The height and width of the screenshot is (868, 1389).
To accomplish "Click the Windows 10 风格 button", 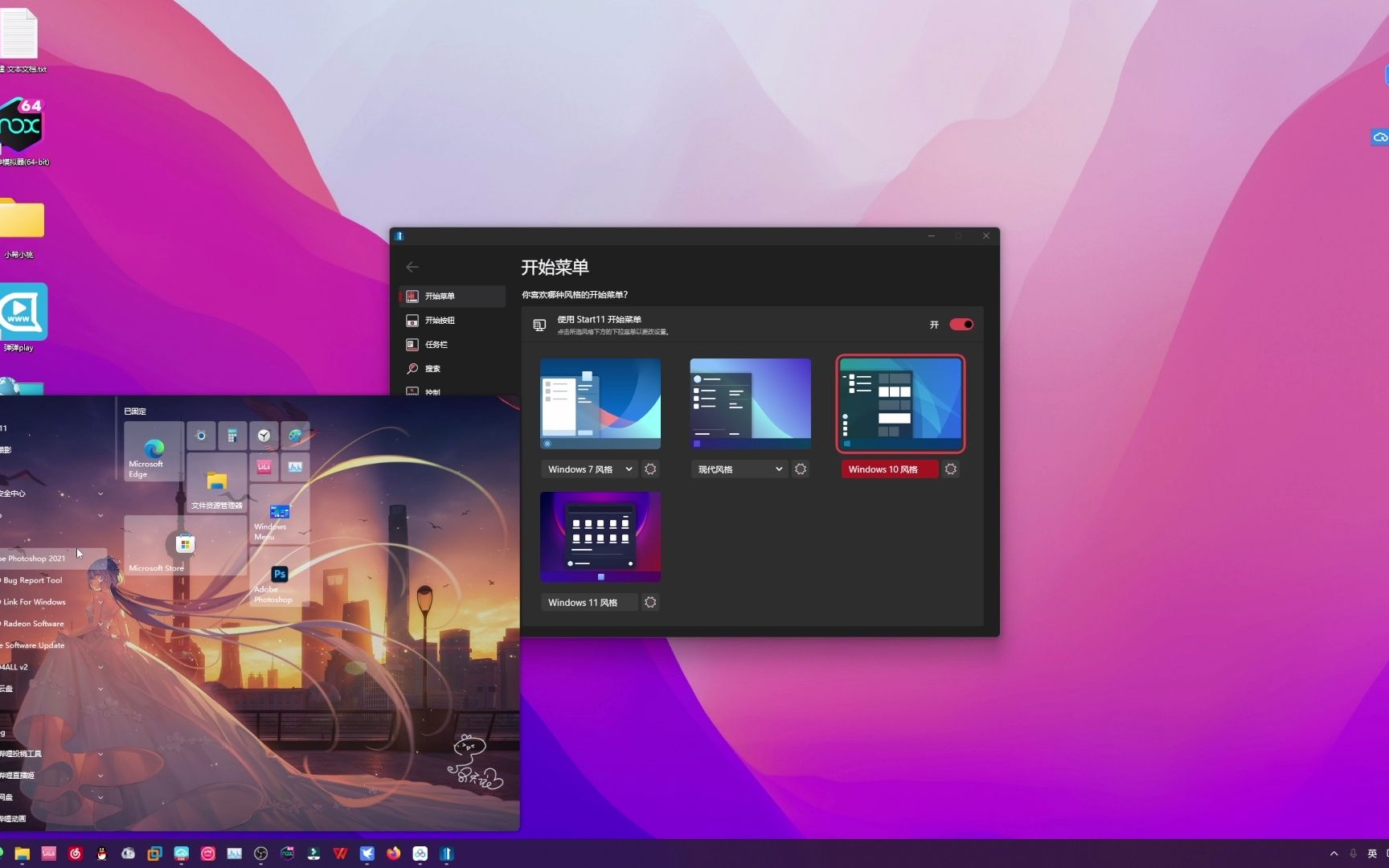I will point(890,469).
